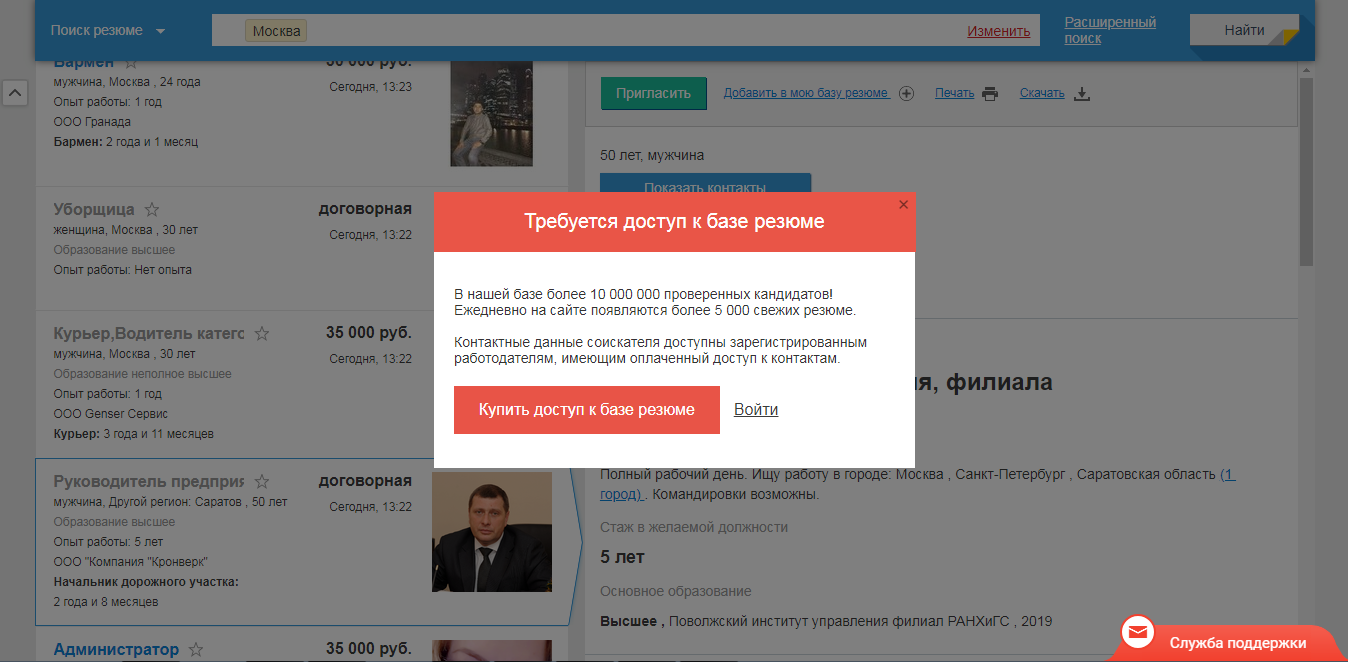Screen dimensions: 1348x662
Task: Click the Войти link in the dialog
Action: 755,409
